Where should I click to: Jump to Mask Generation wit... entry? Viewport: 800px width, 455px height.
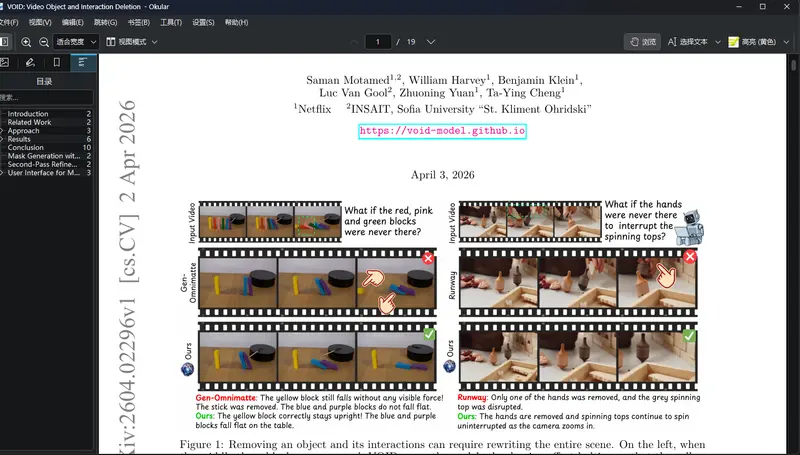(x=44, y=156)
